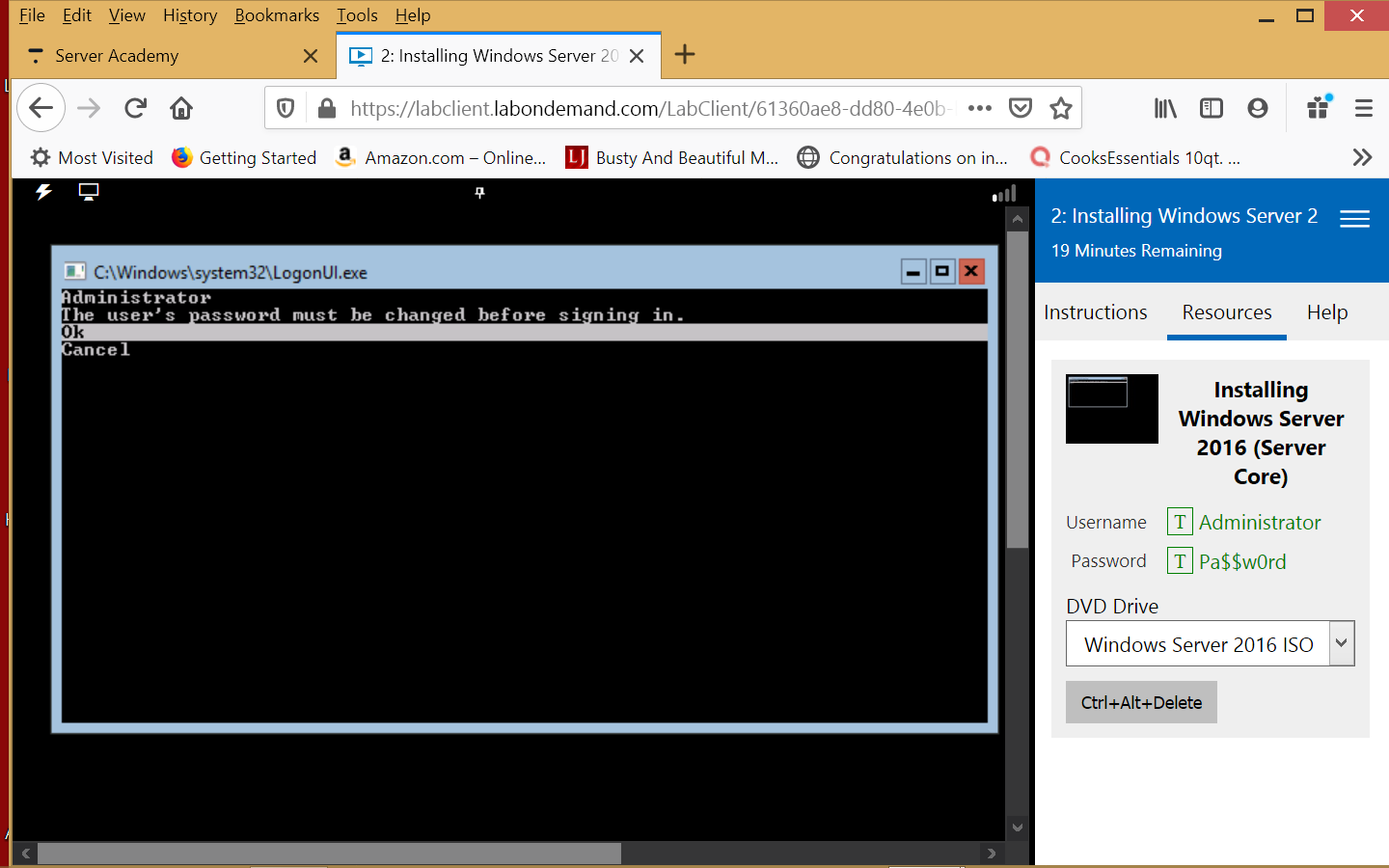
Task: Select Ok in the LogonUI console
Action: 73,333
